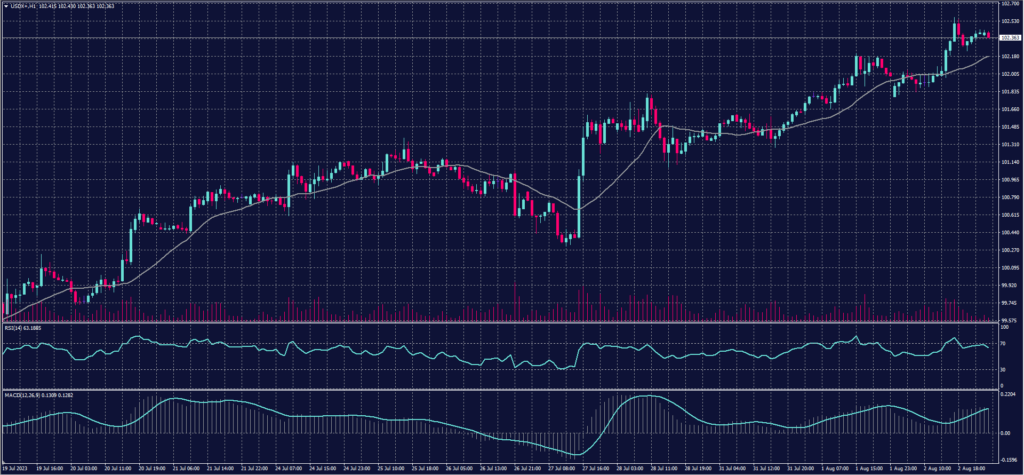This screenshot has width=1024, height=475.
Task: Click the RSI 70 level label
Action: click(1003, 344)
